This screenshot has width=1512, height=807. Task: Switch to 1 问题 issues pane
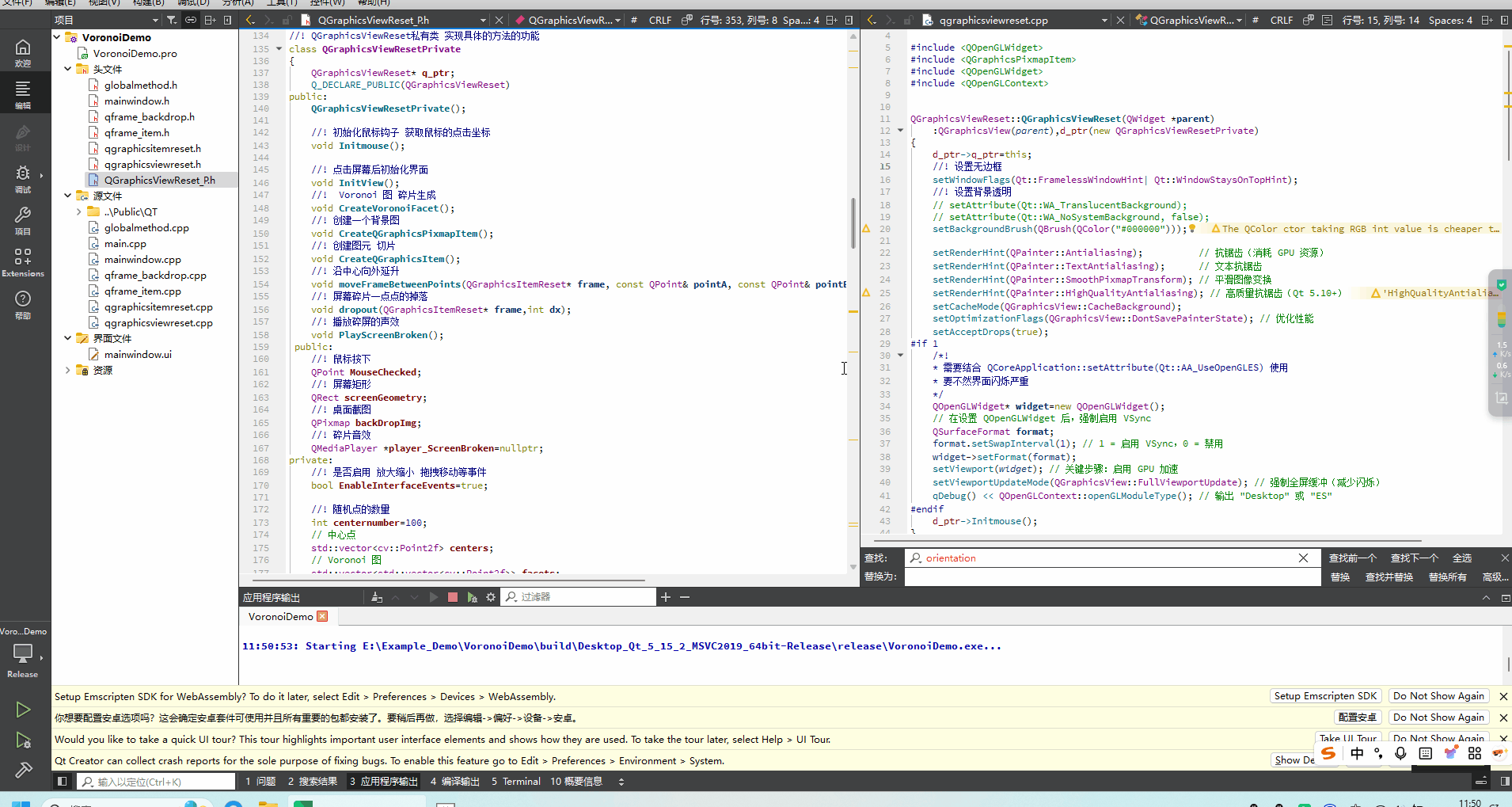[x=260, y=782]
